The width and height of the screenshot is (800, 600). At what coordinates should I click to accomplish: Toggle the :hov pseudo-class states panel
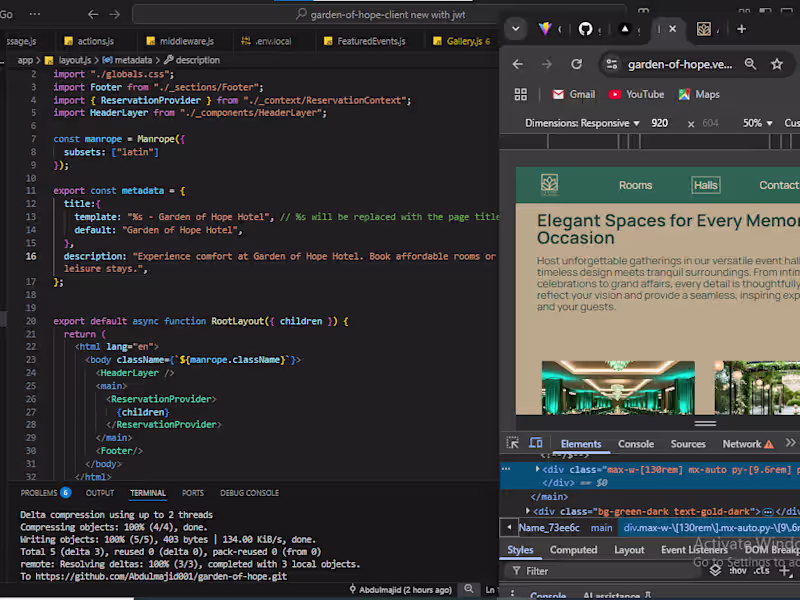coord(737,571)
